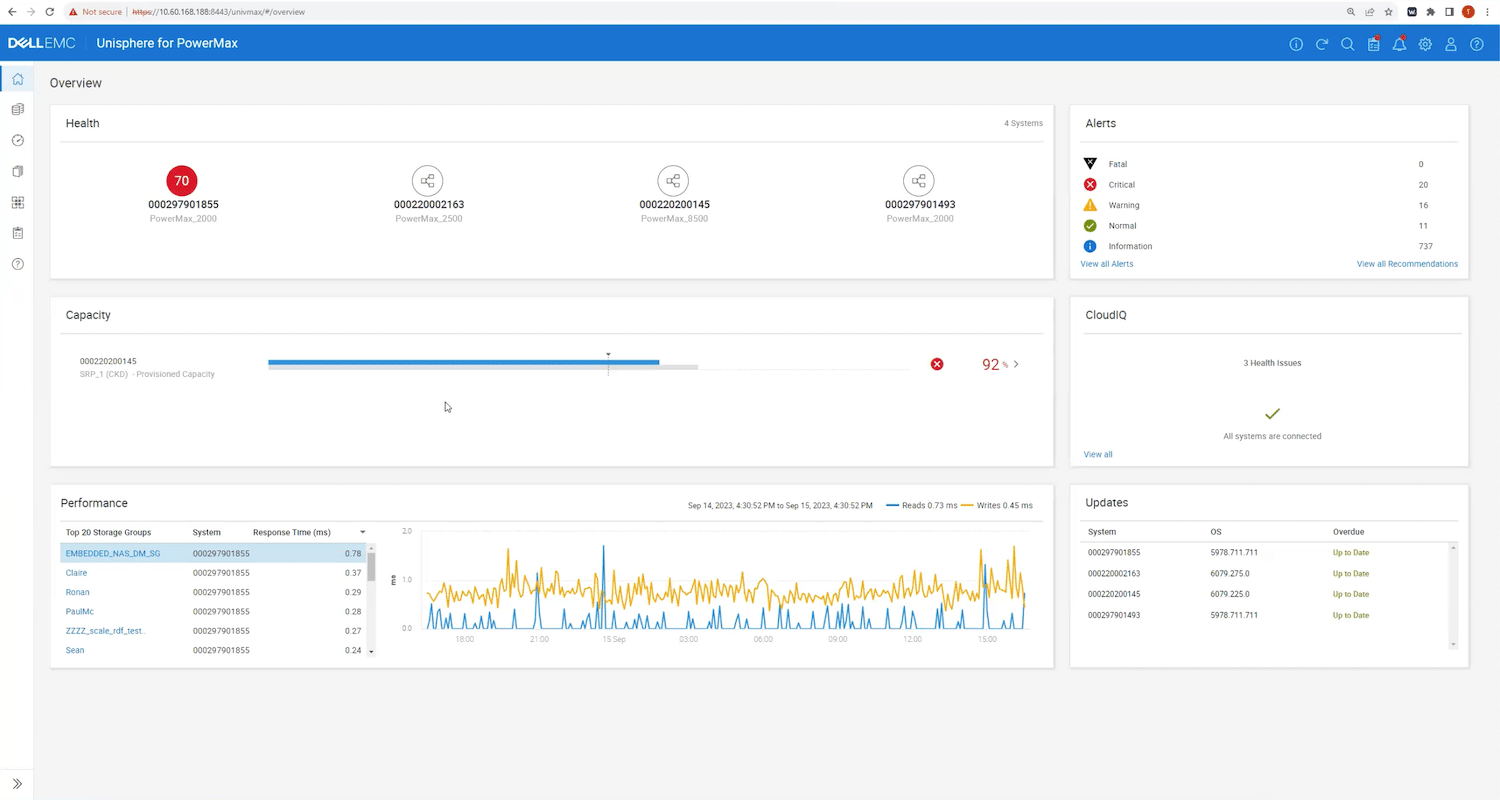Click the Warning alert triangle icon

pos(1090,205)
